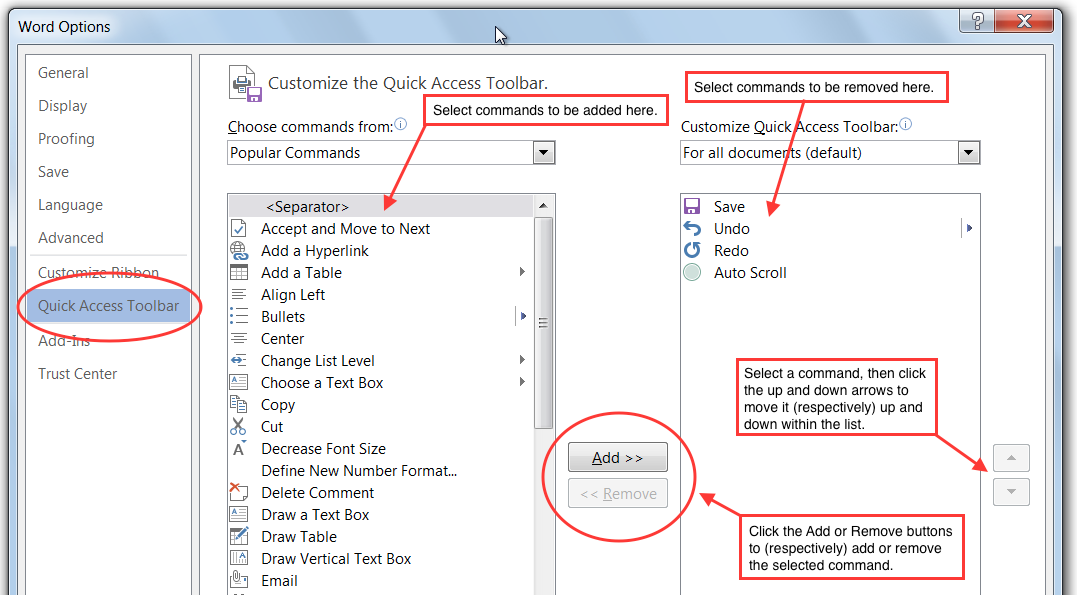Click the Choose a Text Box icon
The image size is (1077, 595).
(238, 382)
